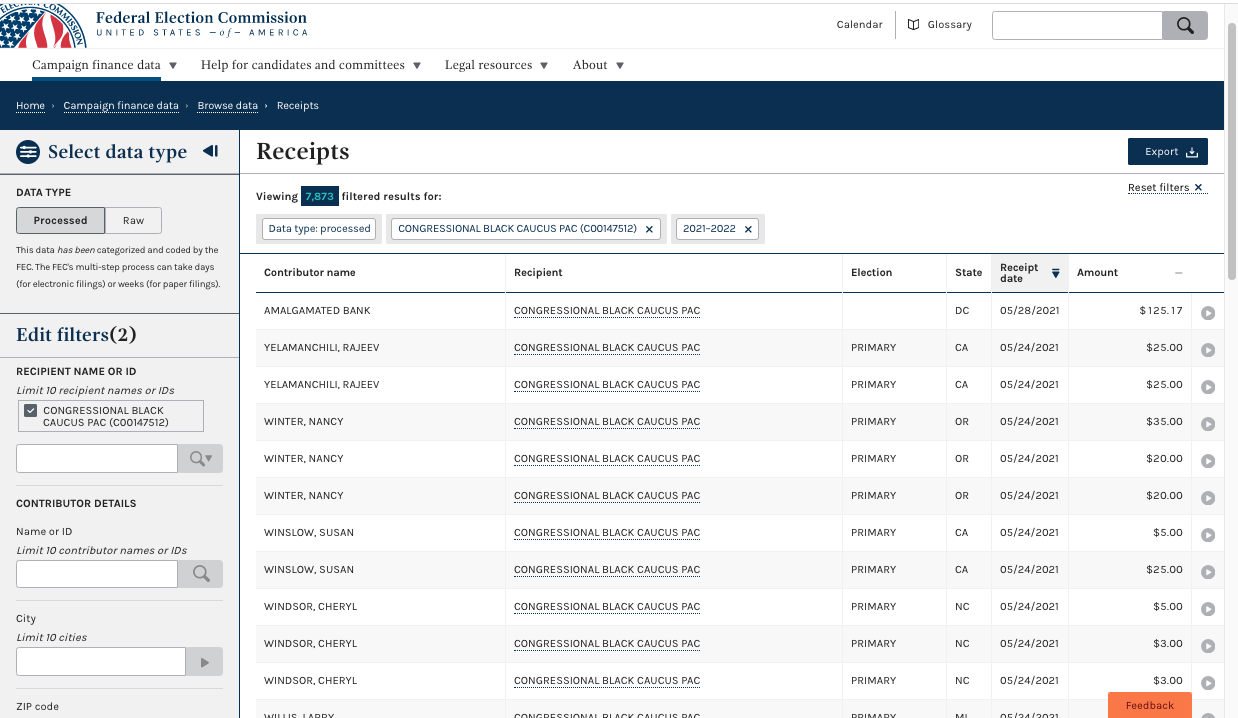Click the 7,873 results count
1238x718 pixels.
pos(320,197)
